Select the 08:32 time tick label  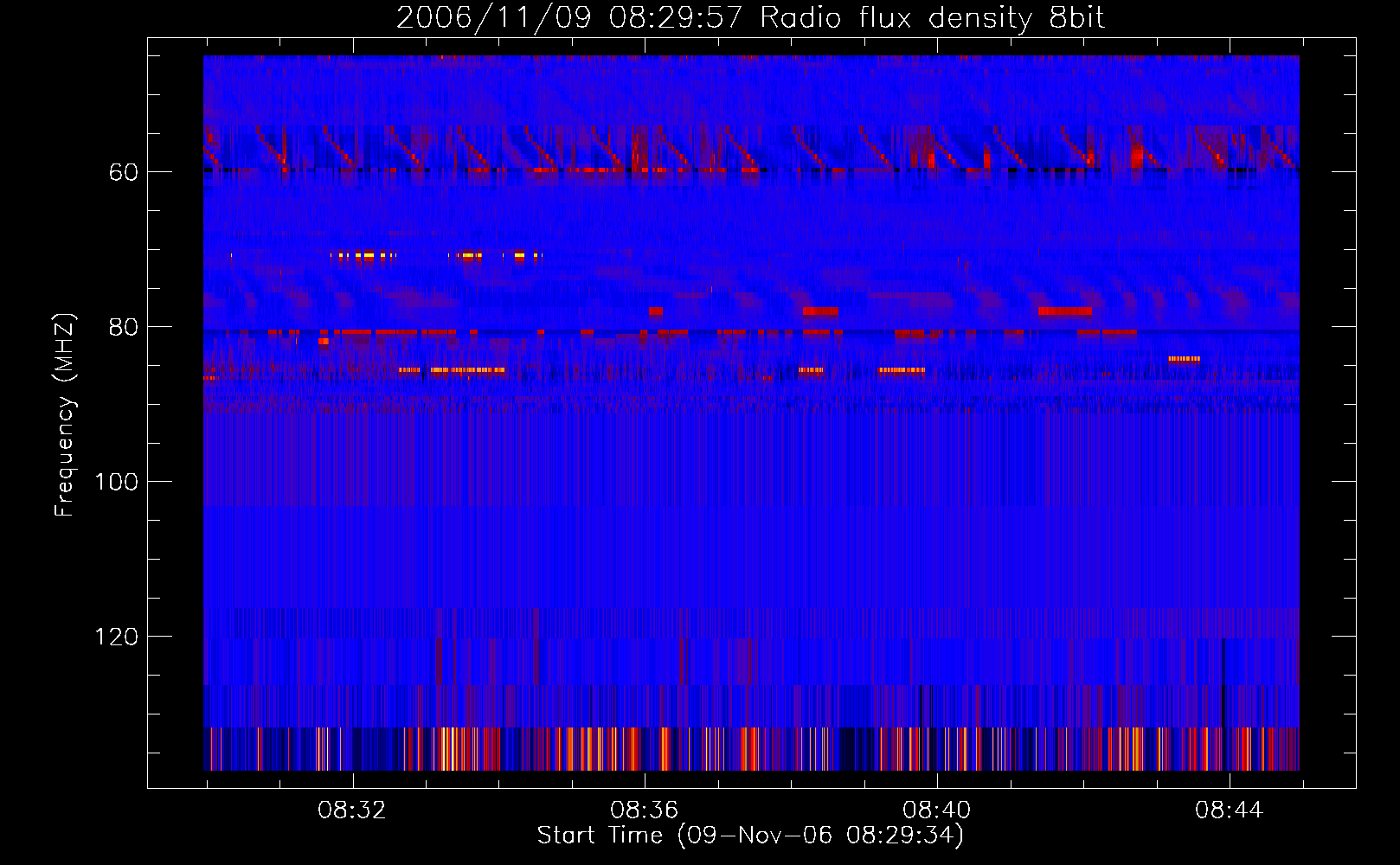click(352, 811)
